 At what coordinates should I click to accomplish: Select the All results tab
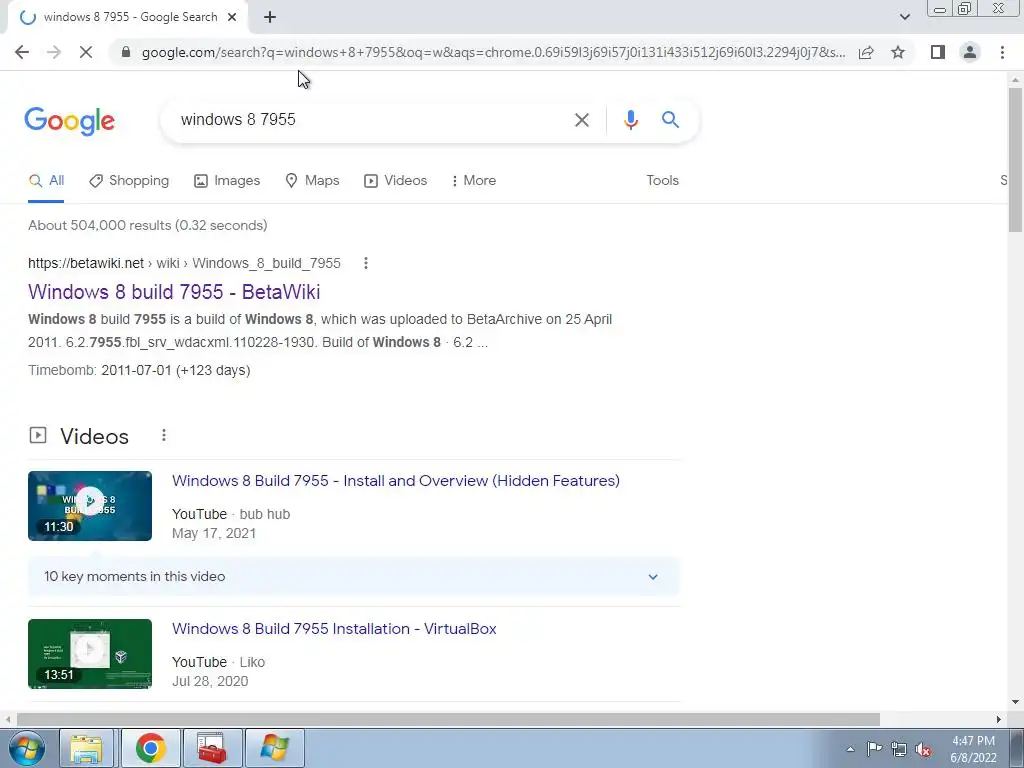46,181
